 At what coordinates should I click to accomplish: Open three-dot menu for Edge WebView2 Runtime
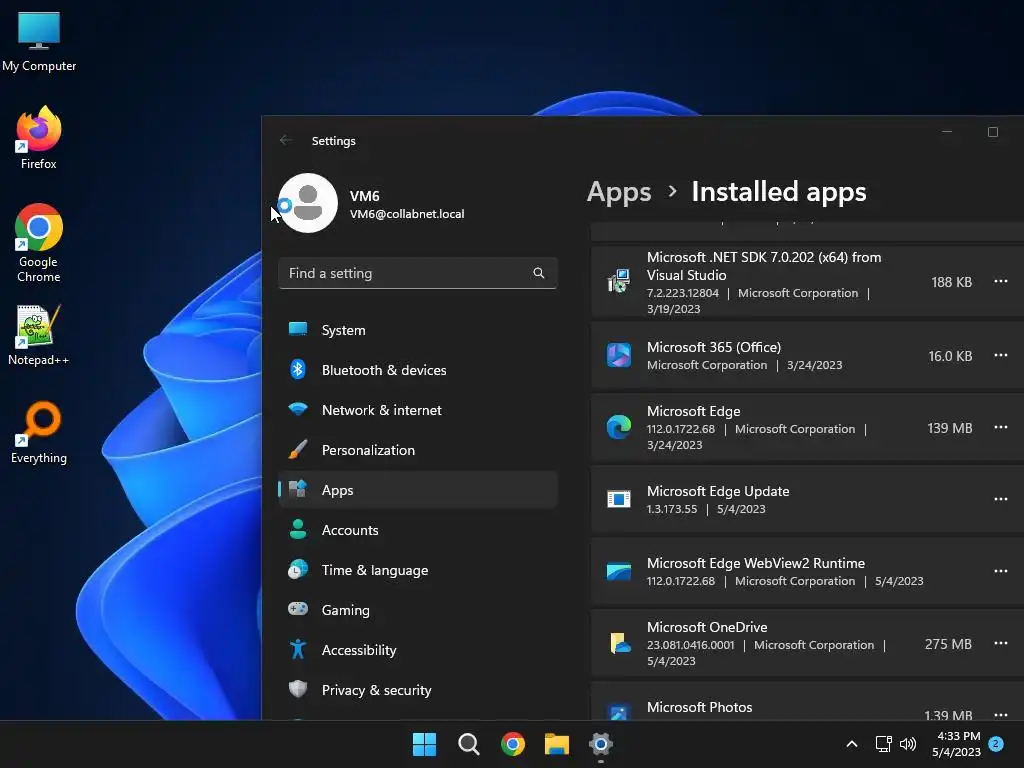click(x=1000, y=571)
